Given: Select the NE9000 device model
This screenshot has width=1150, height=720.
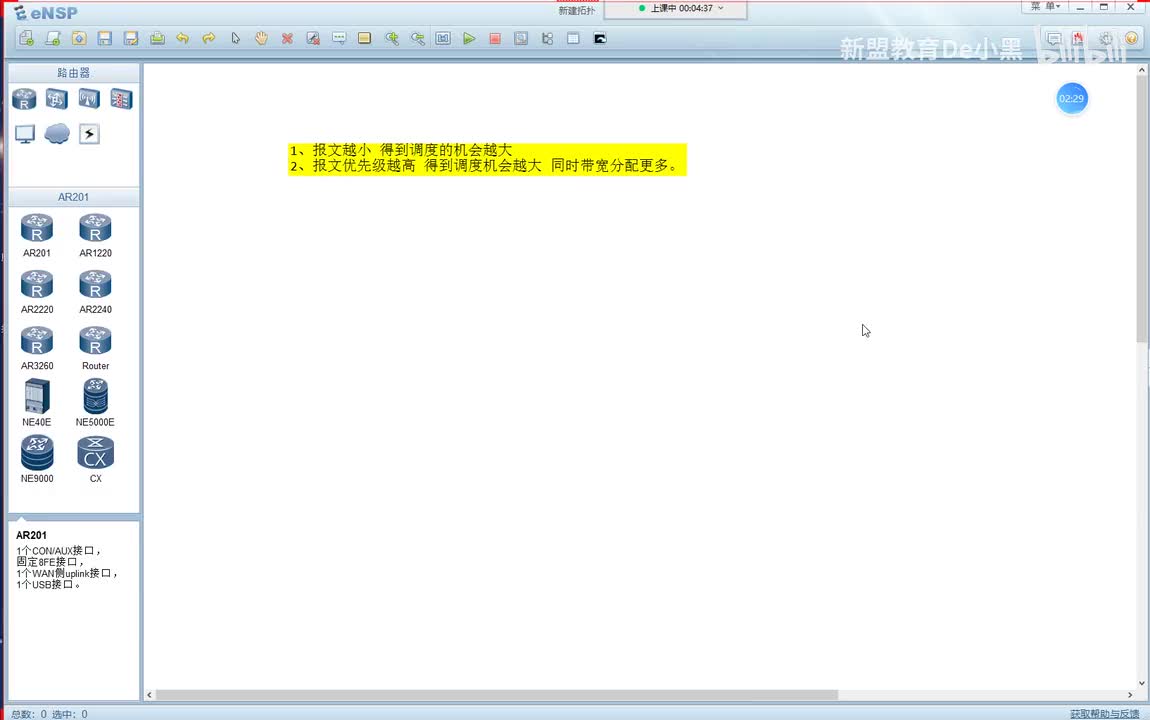Looking at the screenshot, I should [37, 459].
